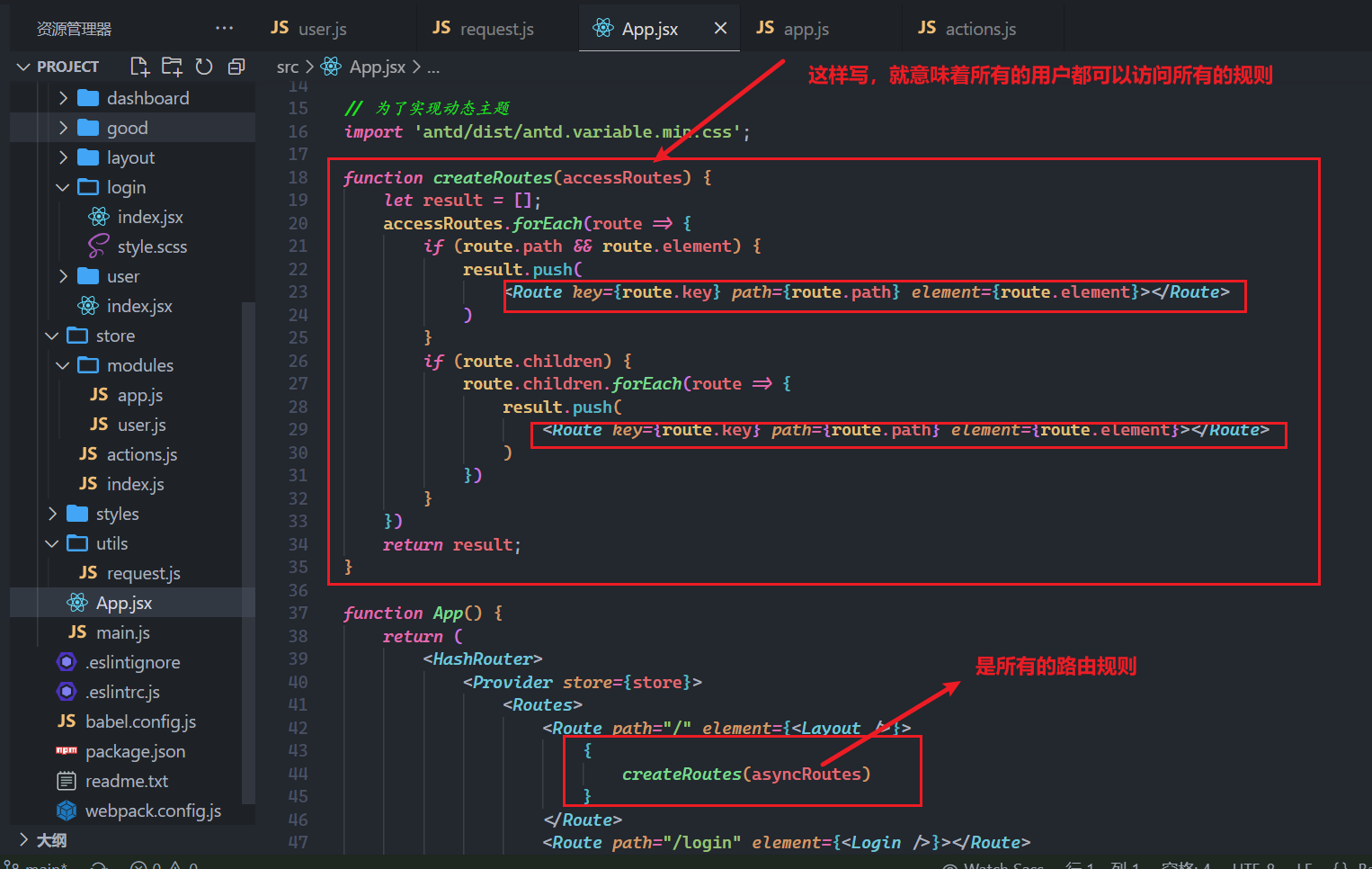Viewport: 1372px width, 869px height.
Task: Click the text file icon of readme.txt
Action: pyautogui.click(x=67, y=781)
